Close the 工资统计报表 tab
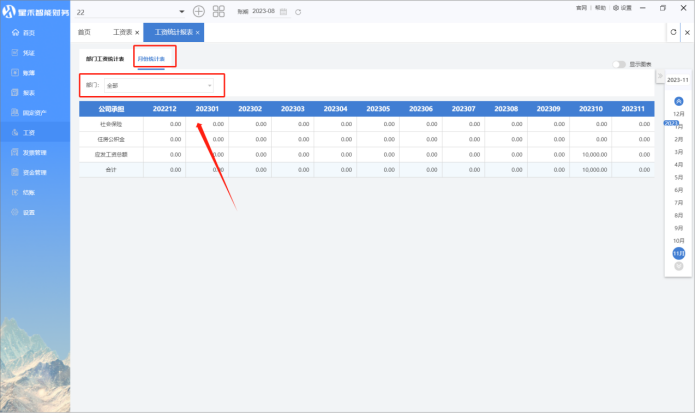The image size is (695, 413). pos(198,33)
